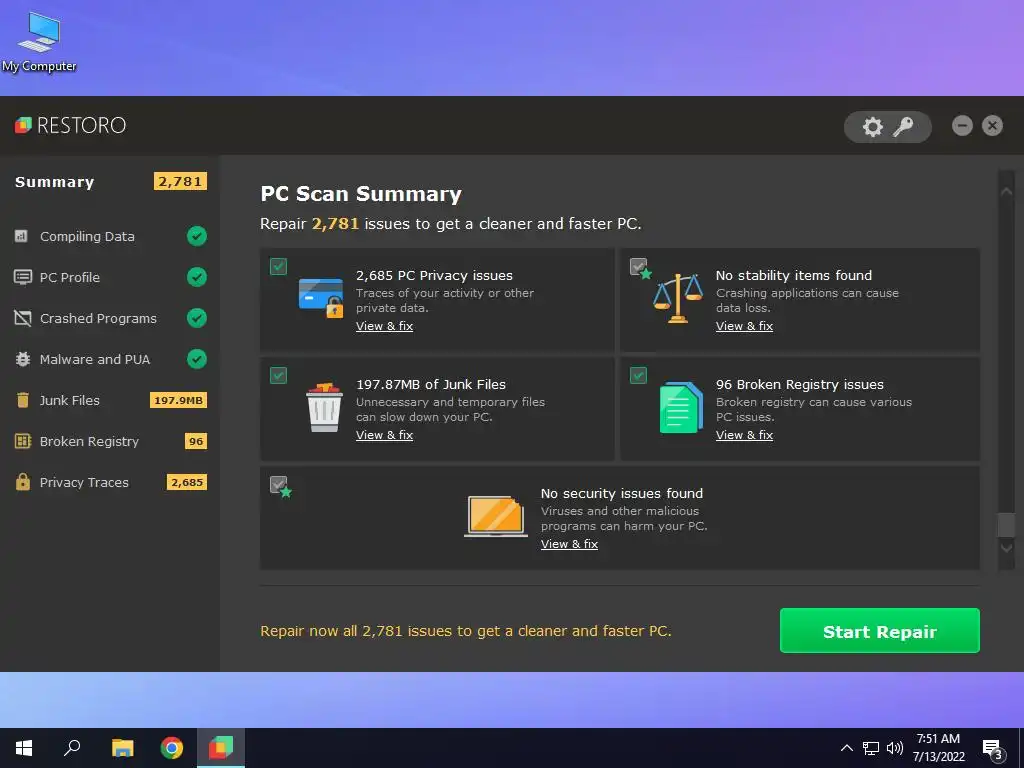Click the volume speaker tray icon
Screen dimensions: 1024x768
click(895, 748)
